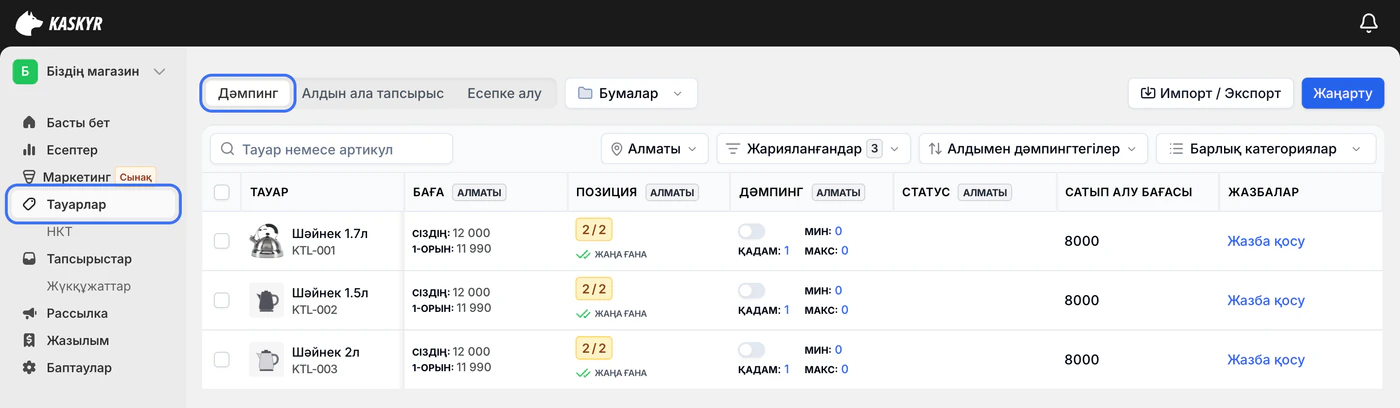1400x408 pixels.
Task: Click the green Б store avatar
Action: click(x=24, y=71)
